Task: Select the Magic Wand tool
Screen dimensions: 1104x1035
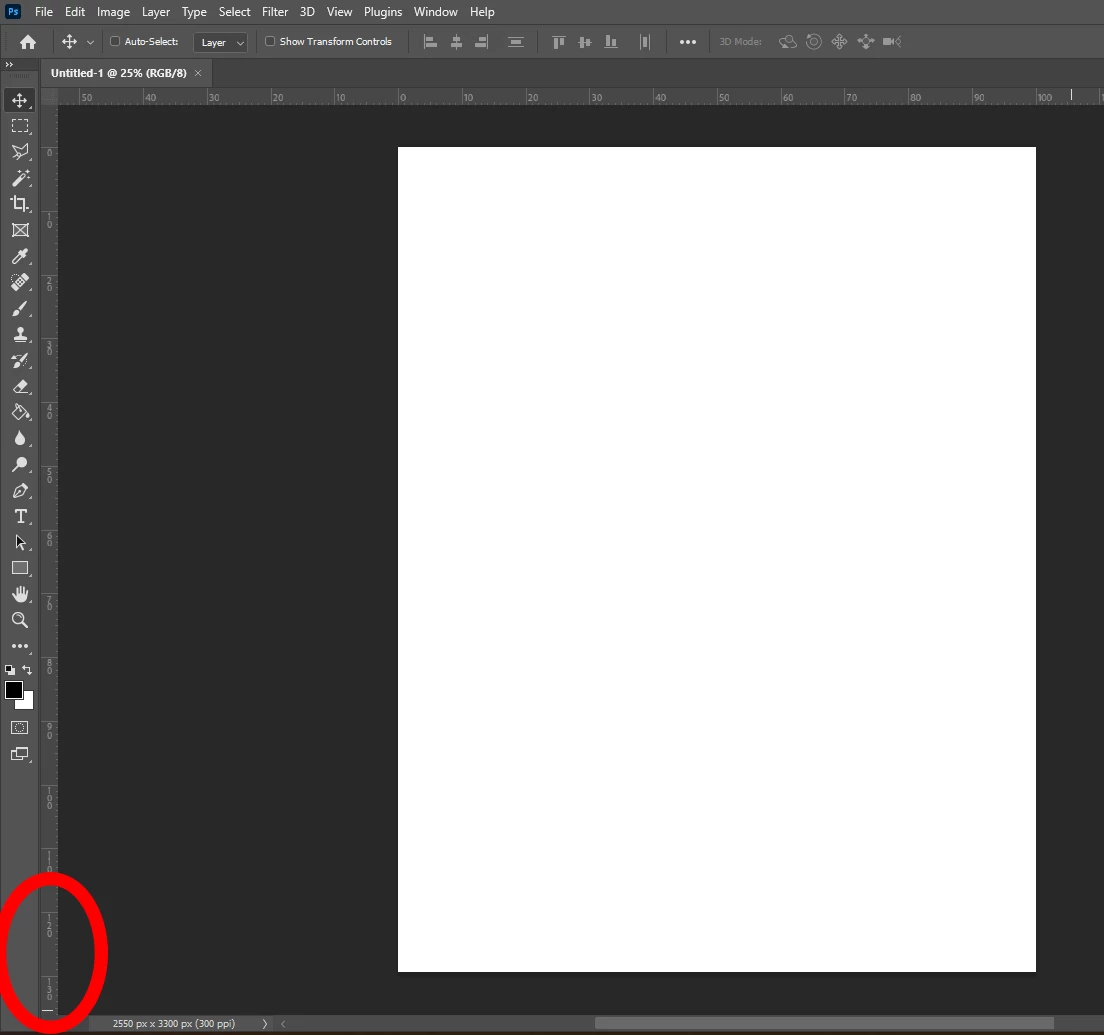Action: click(20, 178)
